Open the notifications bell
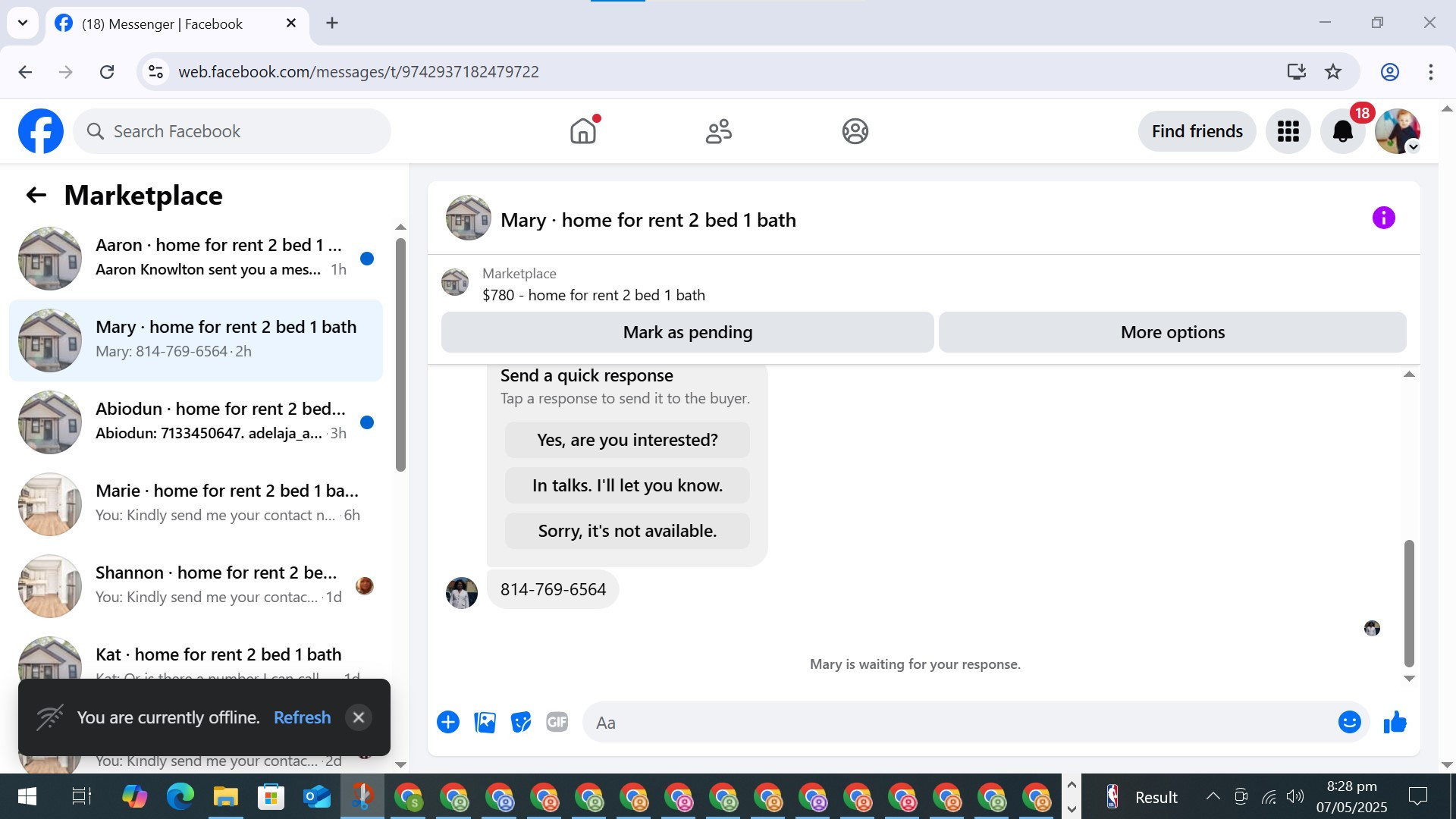Screen dimensions: 1456x819 (1342, 131)
